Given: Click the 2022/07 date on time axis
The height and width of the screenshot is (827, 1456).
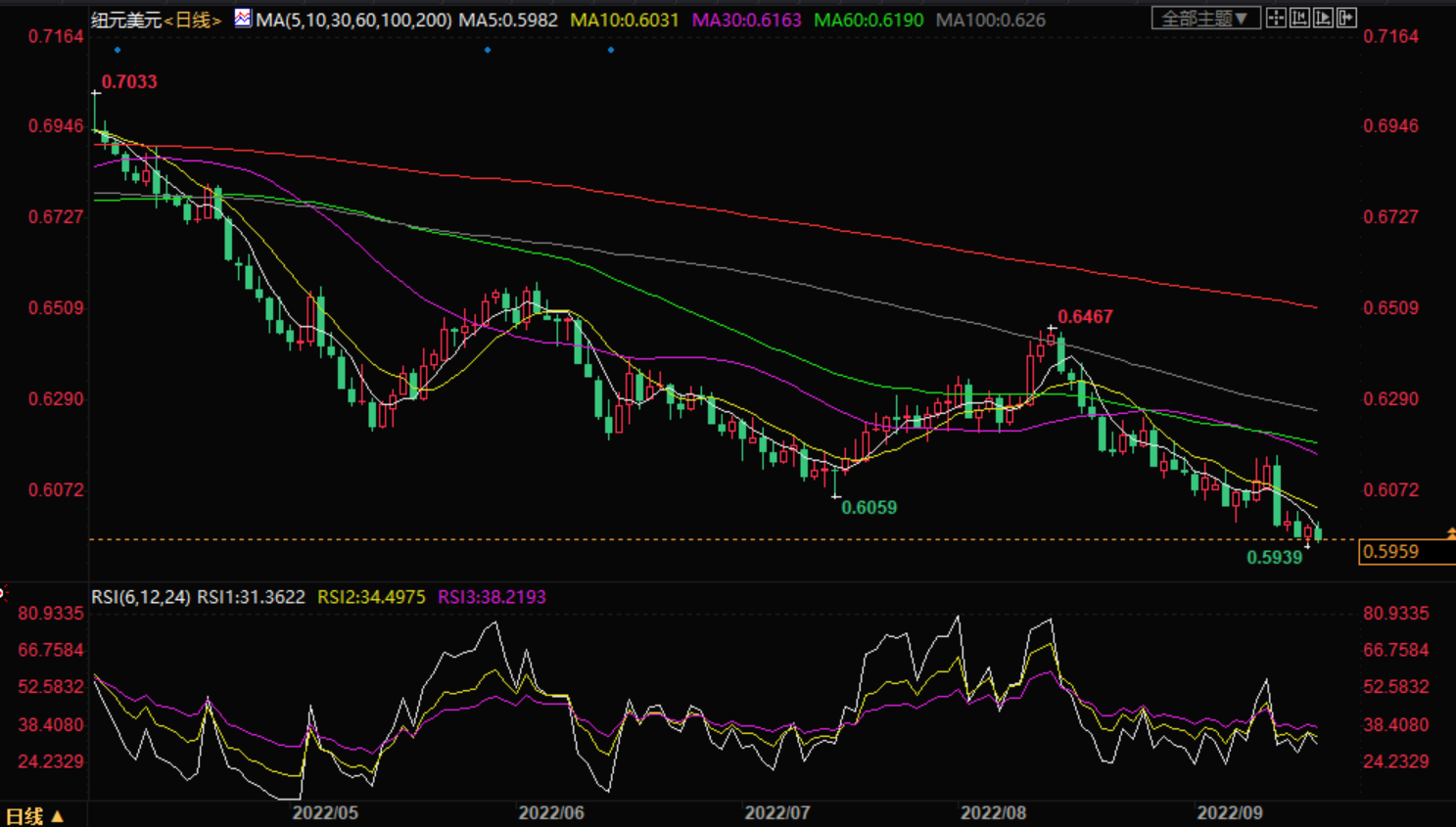Looking at the screenshot, I should [777, 813].
